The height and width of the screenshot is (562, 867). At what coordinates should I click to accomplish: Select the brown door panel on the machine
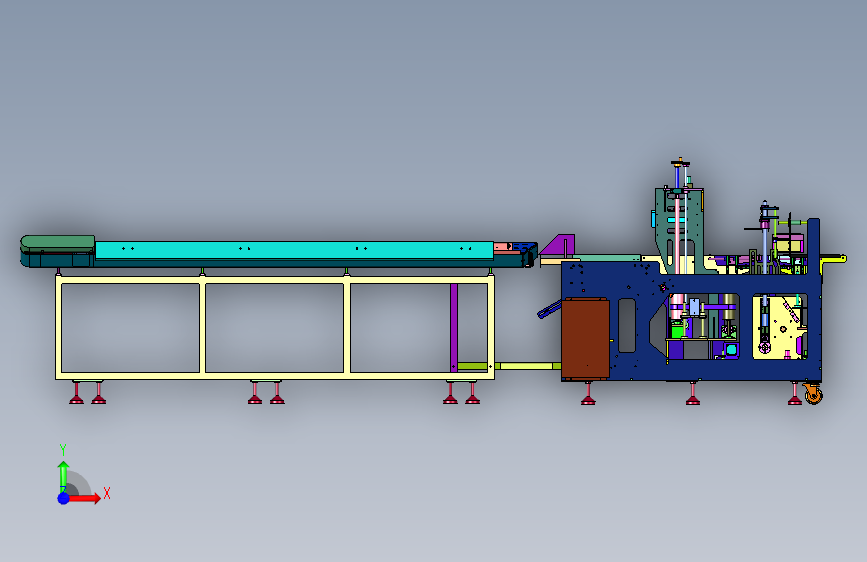(x=586, y=339)
